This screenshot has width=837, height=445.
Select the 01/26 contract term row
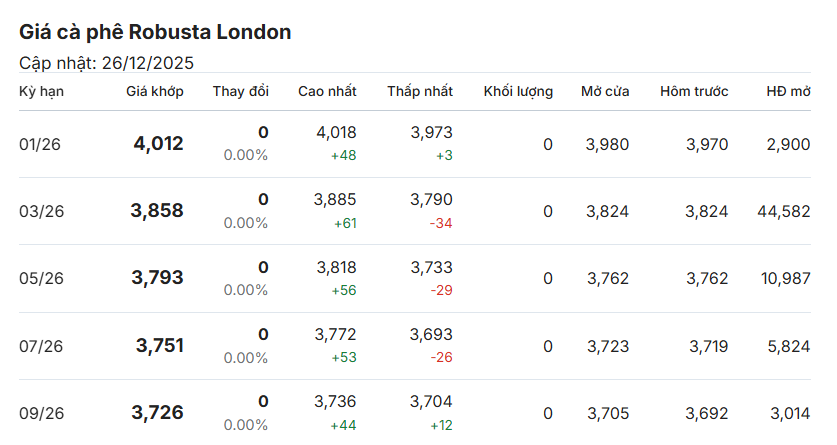40,144
